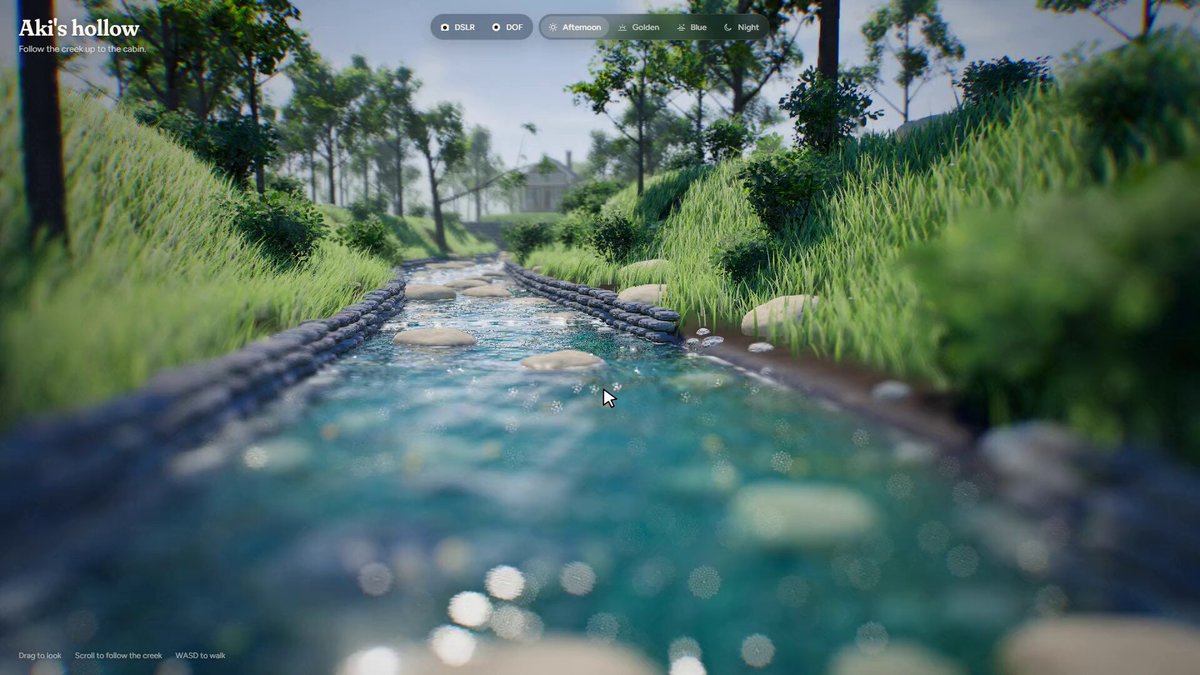Image resolution: width=1200 pixels, height=675 pixels.
Task: Click "Follow the creek up to the cabin." subtitle
Action: point(82,49)
